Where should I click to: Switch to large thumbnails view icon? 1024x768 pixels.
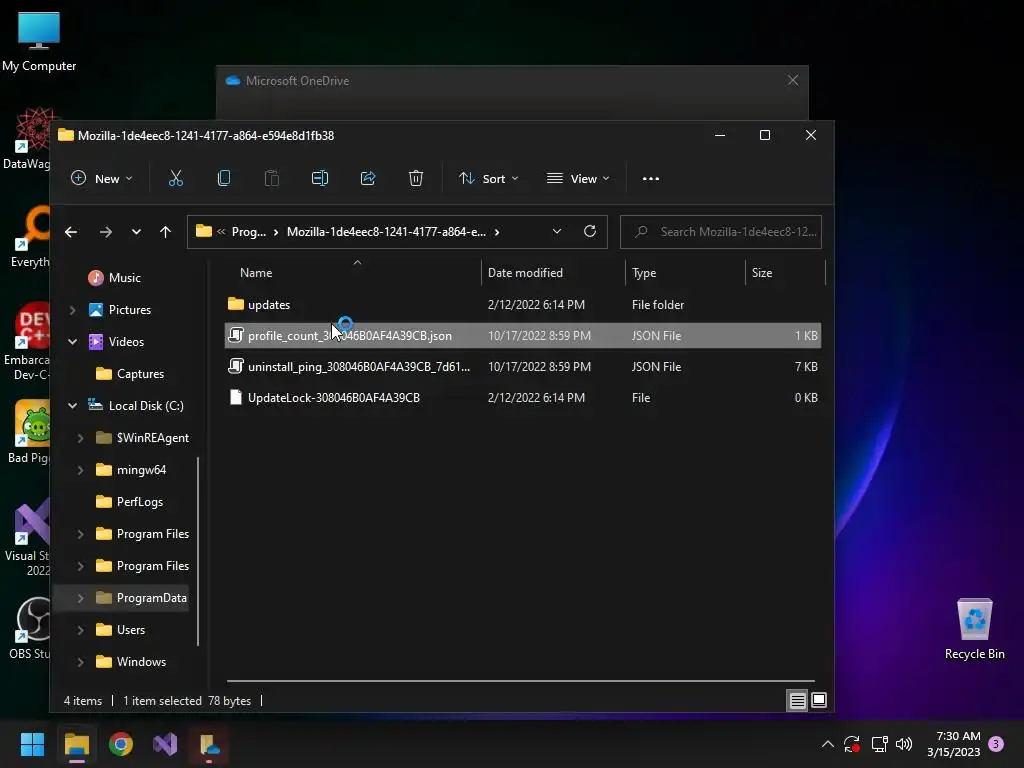[819, 701]
